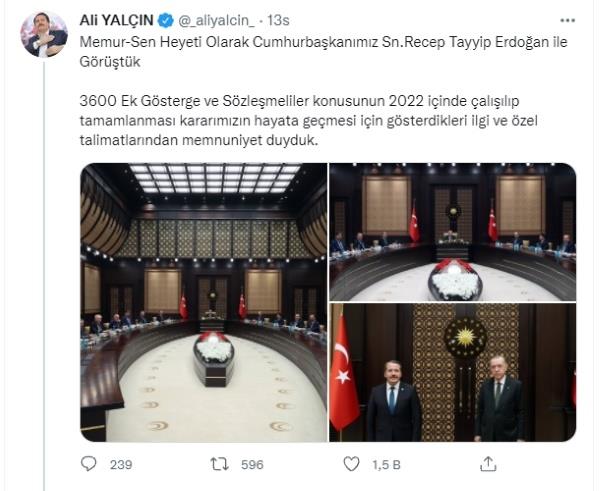Open the share upload icon
The image size is (600, 491).
click(x=488, y=463)
